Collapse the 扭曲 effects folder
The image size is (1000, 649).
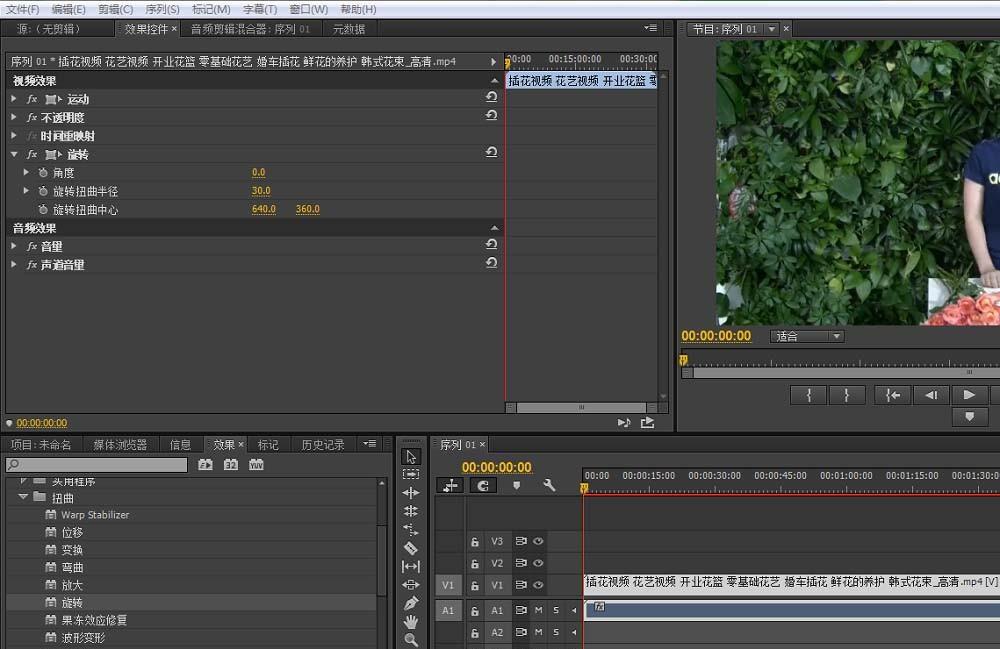pos(23,497)
